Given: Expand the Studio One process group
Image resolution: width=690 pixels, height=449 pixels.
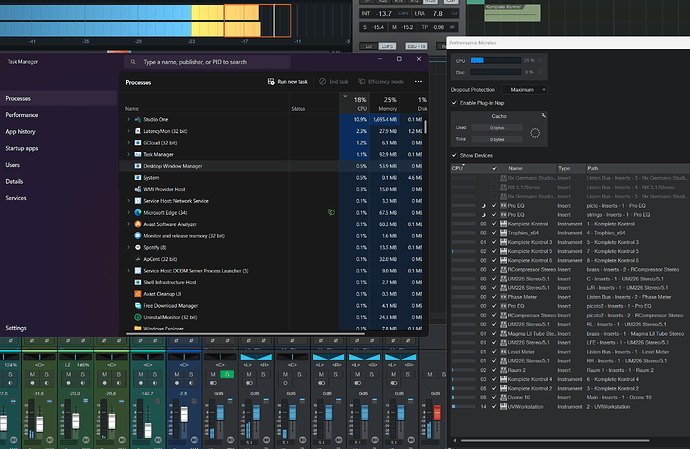Looking at the screenshot, I should coord(127,119).
